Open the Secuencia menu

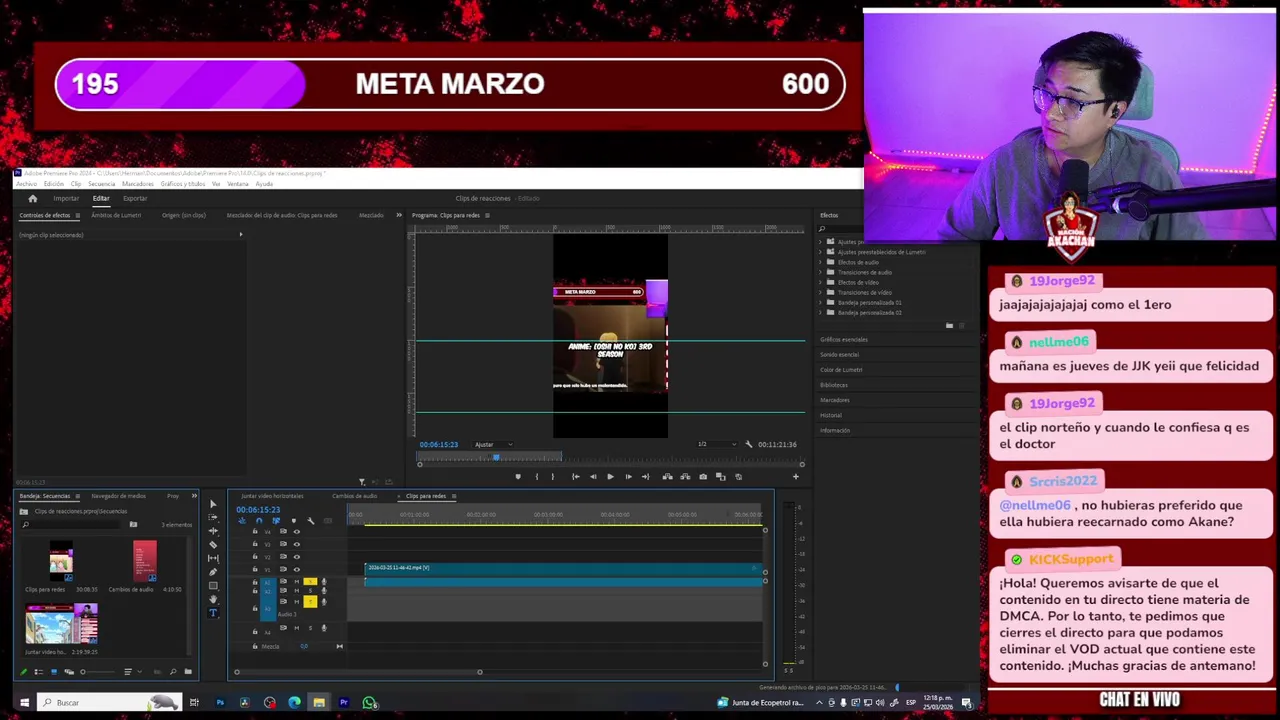101,184
